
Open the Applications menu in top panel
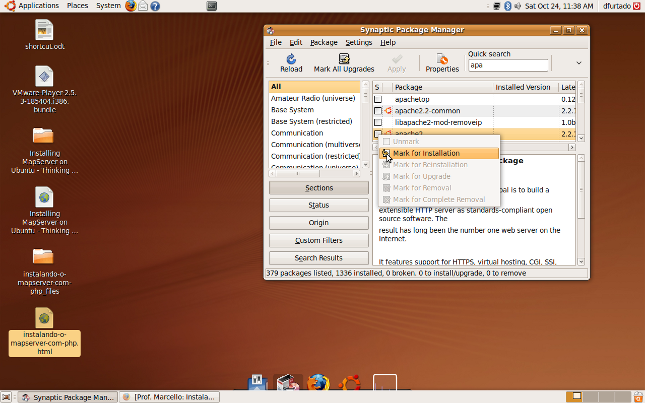click(x=38, y=6)
